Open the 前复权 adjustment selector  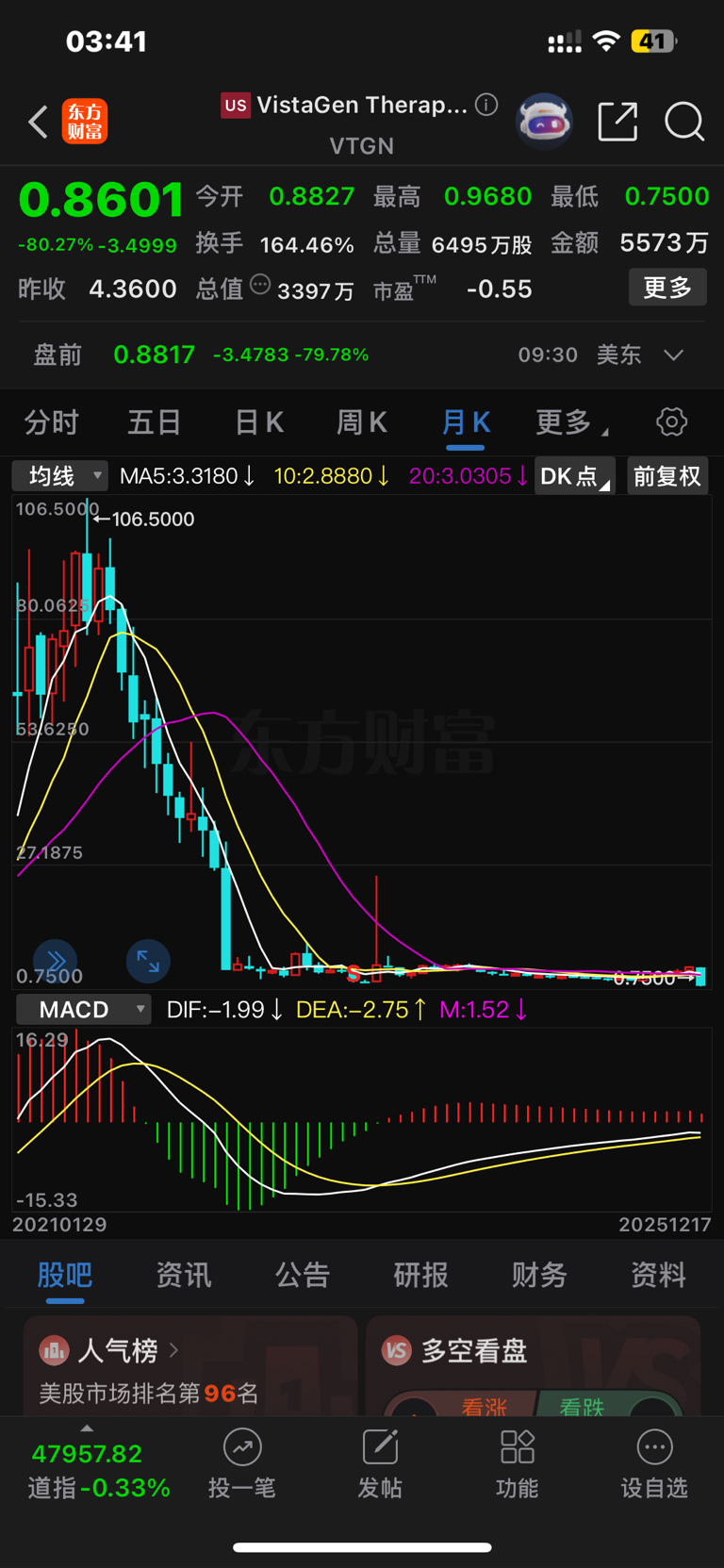coord(667,476)
